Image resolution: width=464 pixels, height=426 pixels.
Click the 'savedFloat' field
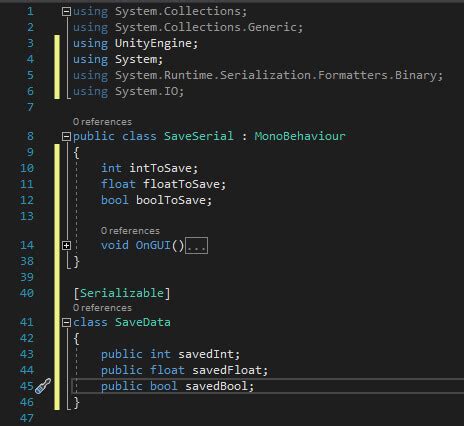coord(227,370)
